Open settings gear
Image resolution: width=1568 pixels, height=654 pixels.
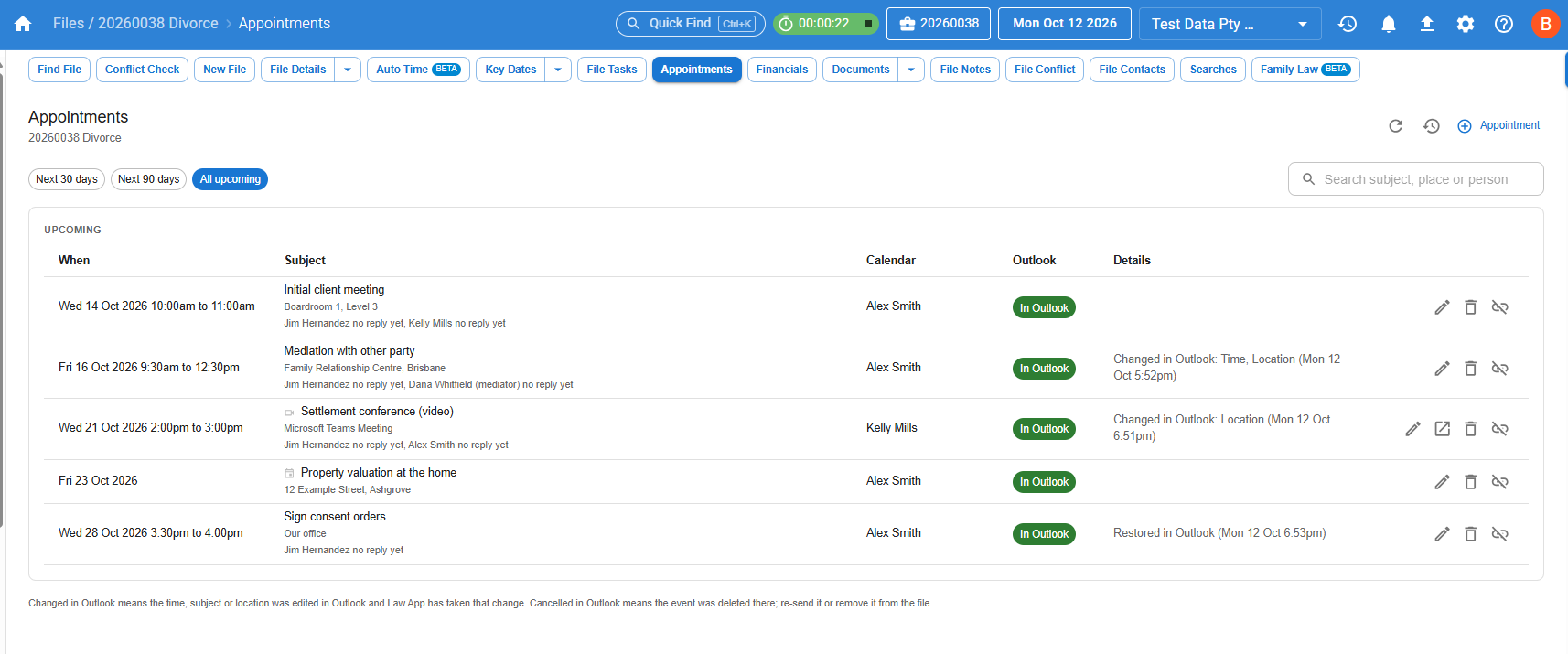click(x=1466, y=24)
